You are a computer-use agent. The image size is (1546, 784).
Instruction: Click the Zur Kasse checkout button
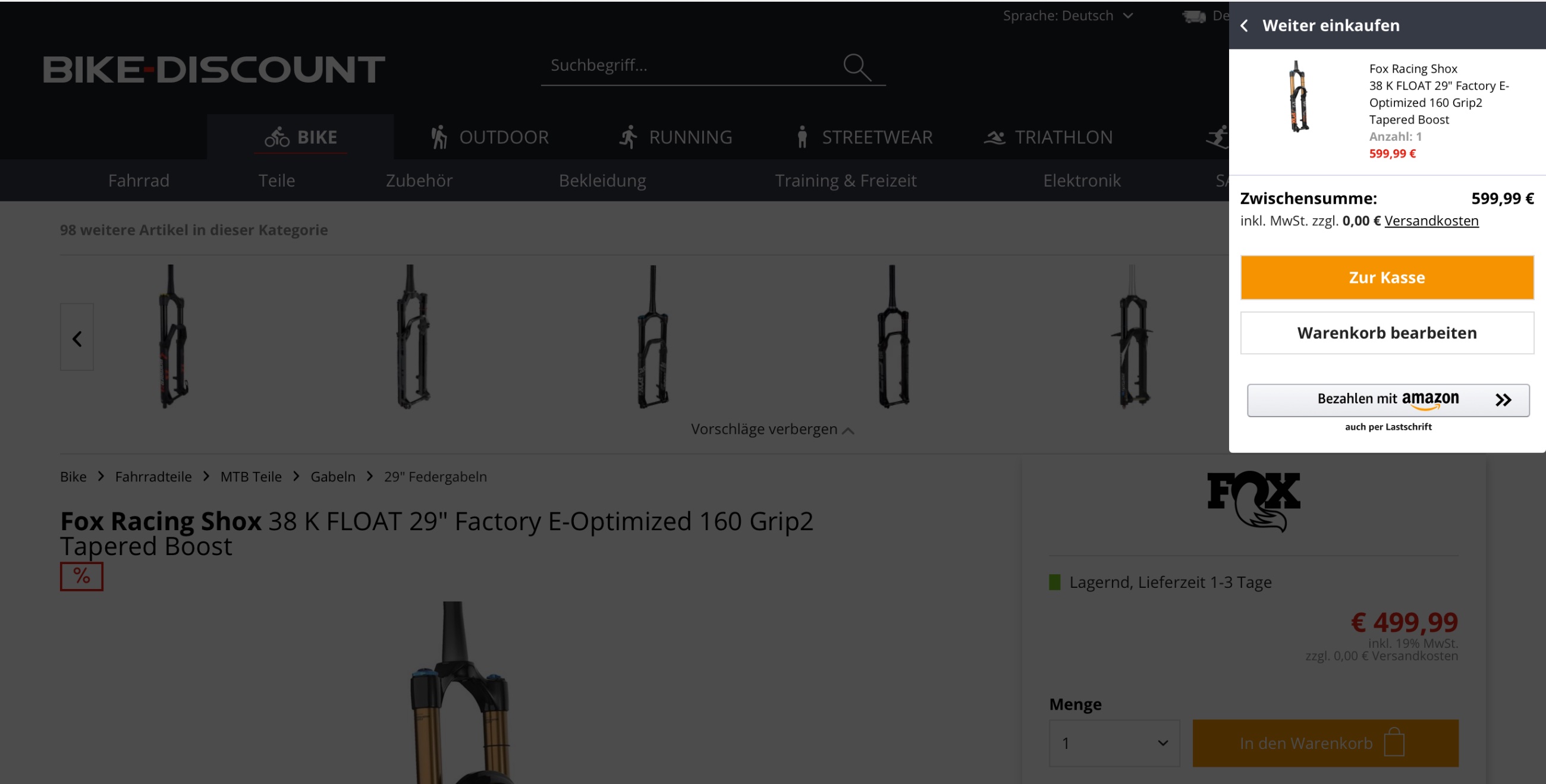tap(1387, 278)
